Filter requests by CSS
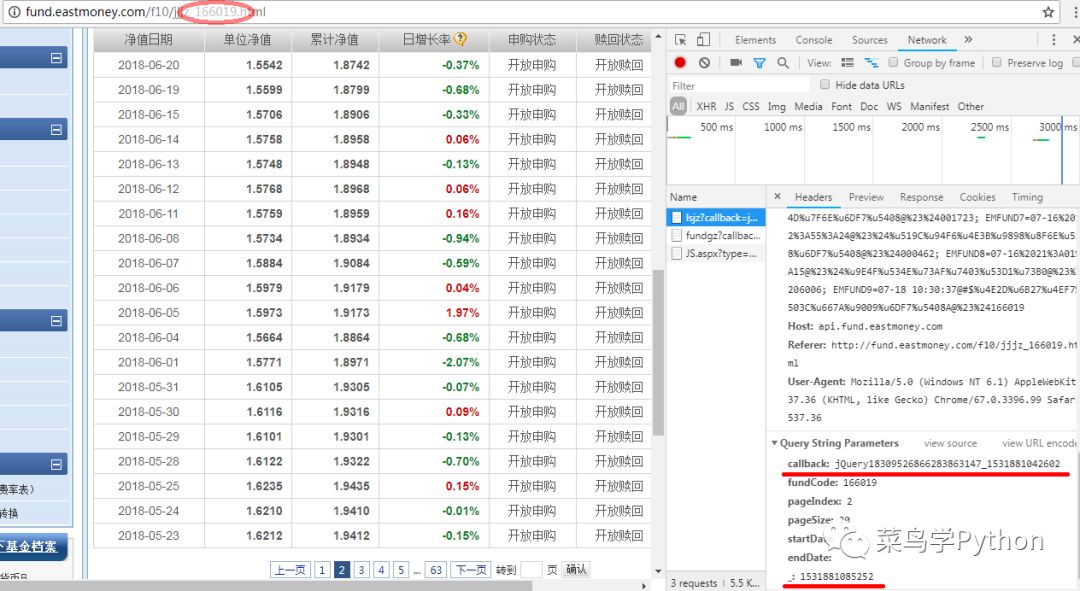The image size is (1080, 591). point(751,106)
